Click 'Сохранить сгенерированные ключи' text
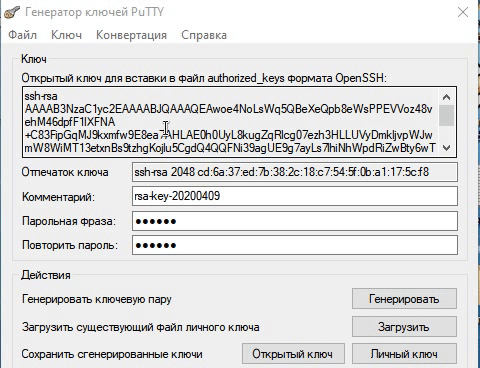Image resolution: width=480 pixels, height=368 pixels. [x=112, y=354]
